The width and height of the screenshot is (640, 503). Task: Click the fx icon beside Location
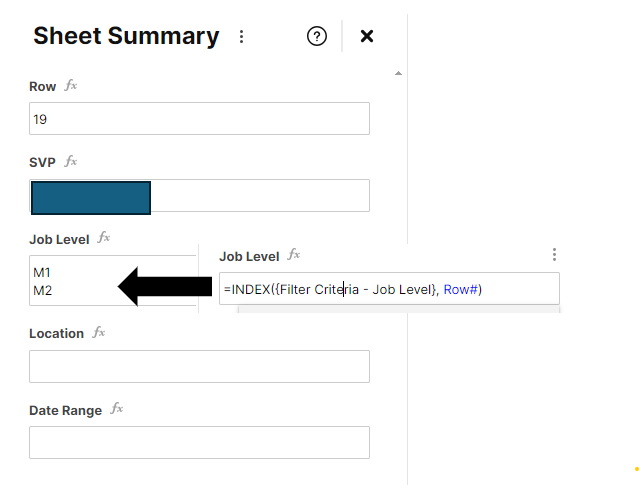pyautogui.click(x=99, y=332)
